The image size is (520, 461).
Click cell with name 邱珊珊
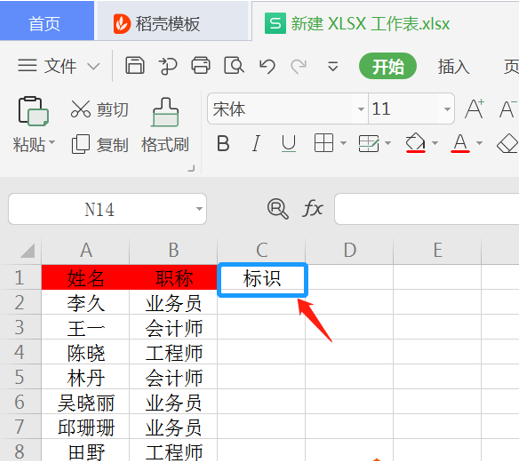click(86, 427)
